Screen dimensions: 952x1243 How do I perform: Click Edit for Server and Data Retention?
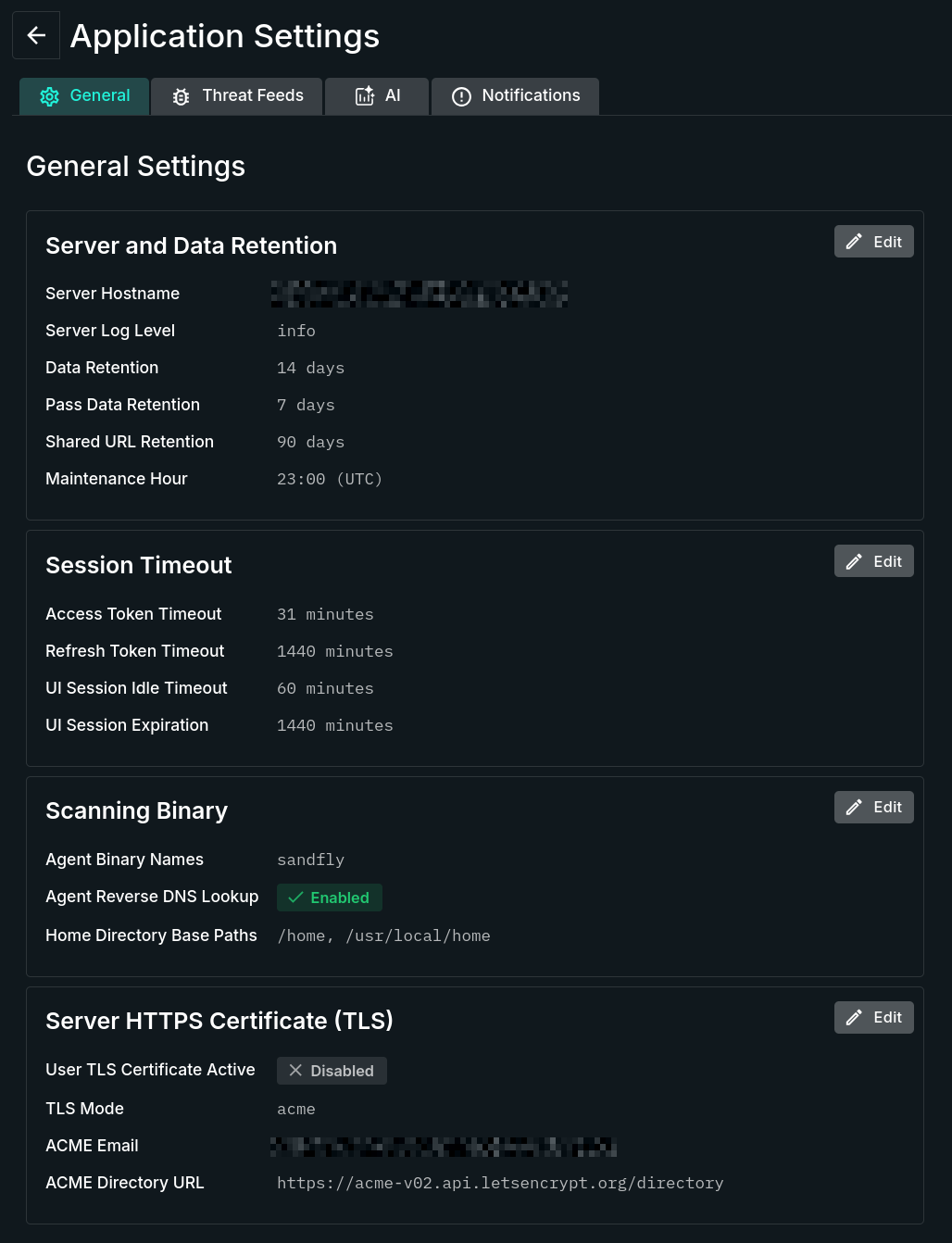click(x=873, y=241)
